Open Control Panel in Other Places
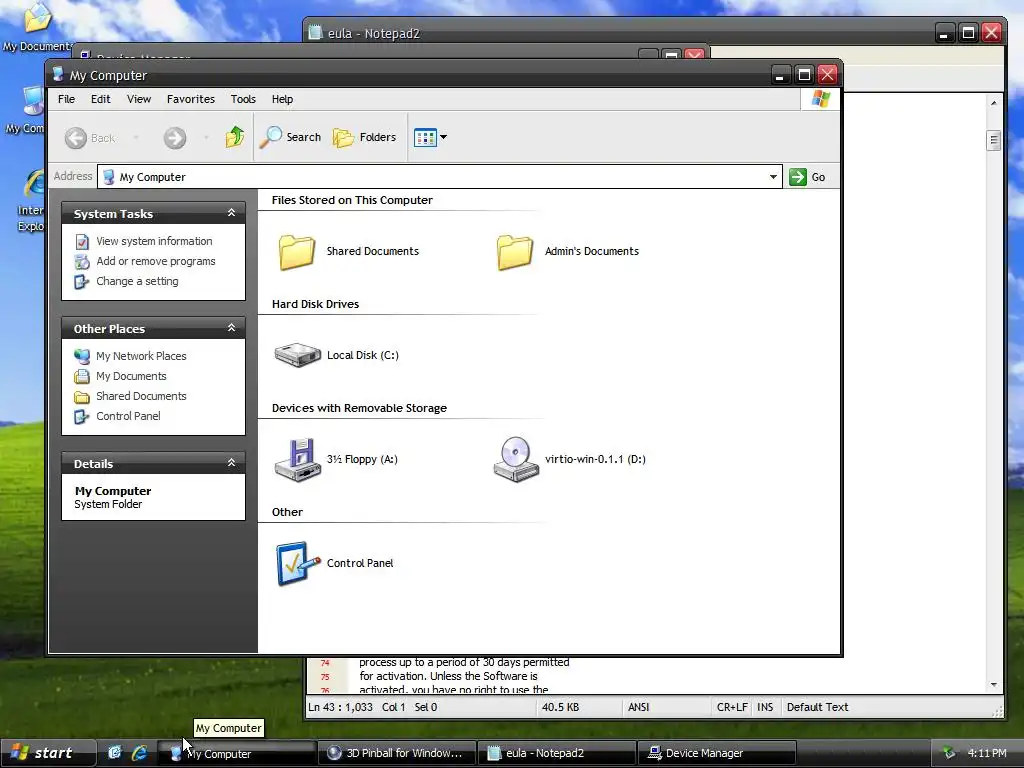1024x768 pixels. point(128,417)
